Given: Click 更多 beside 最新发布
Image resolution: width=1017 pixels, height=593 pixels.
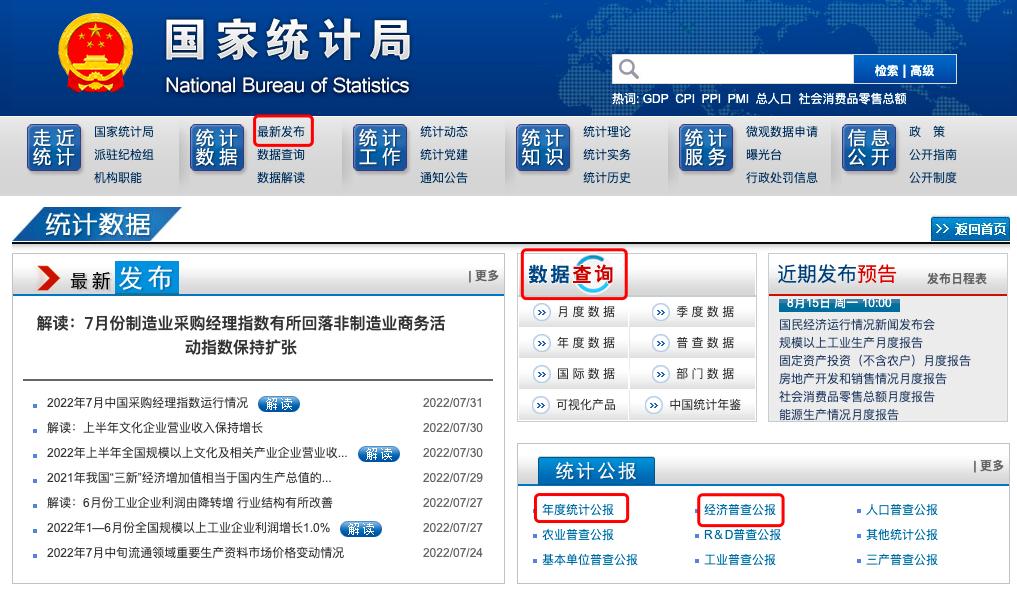Looking at the screenshot, I should [484, 276].
